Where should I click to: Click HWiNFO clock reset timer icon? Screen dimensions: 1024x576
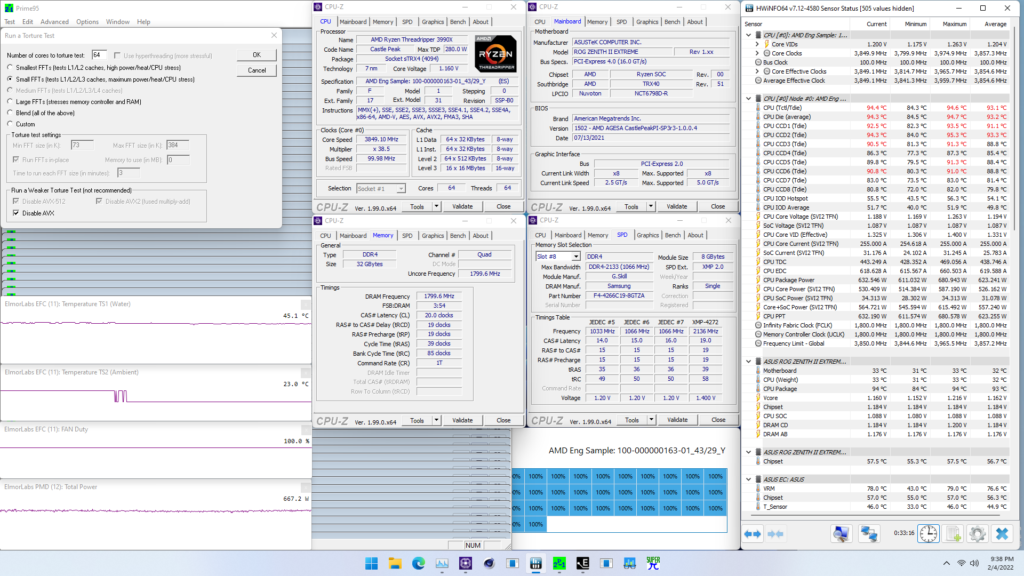(928, 534)
